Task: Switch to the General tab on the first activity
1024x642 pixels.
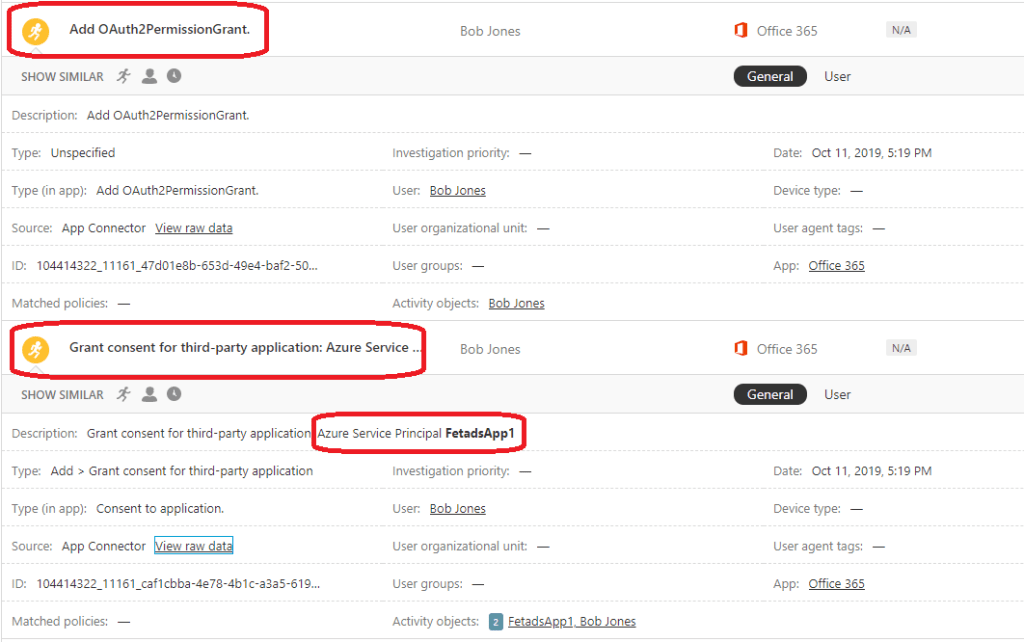Action: click(x=770, y=76)
